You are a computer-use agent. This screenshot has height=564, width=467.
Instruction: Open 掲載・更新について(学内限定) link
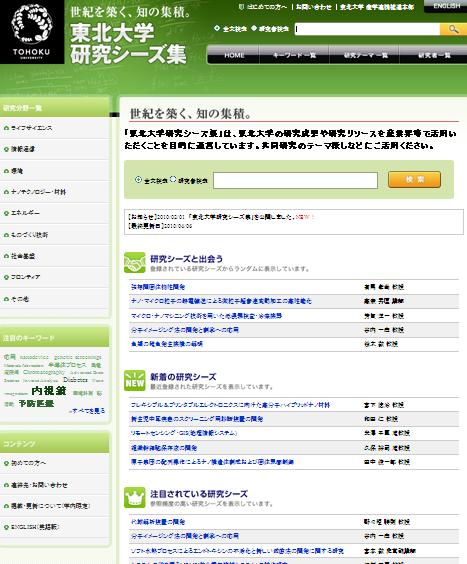coord(50,506)
